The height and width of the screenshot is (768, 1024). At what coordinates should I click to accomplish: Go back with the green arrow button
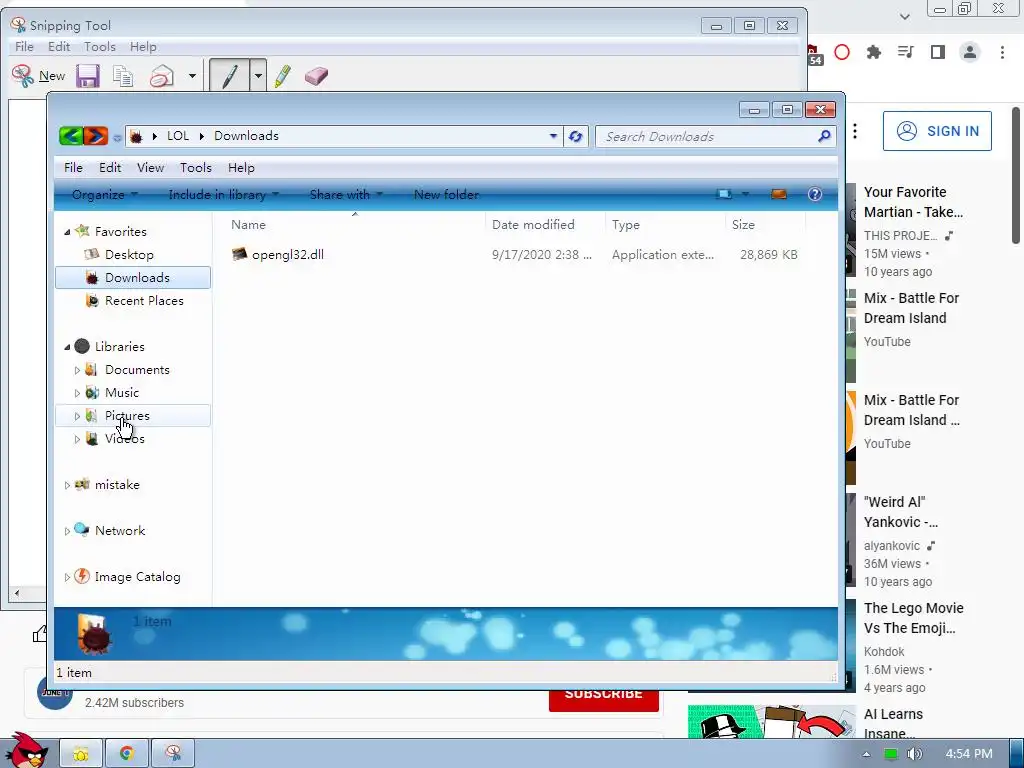[x=71, y=136]
